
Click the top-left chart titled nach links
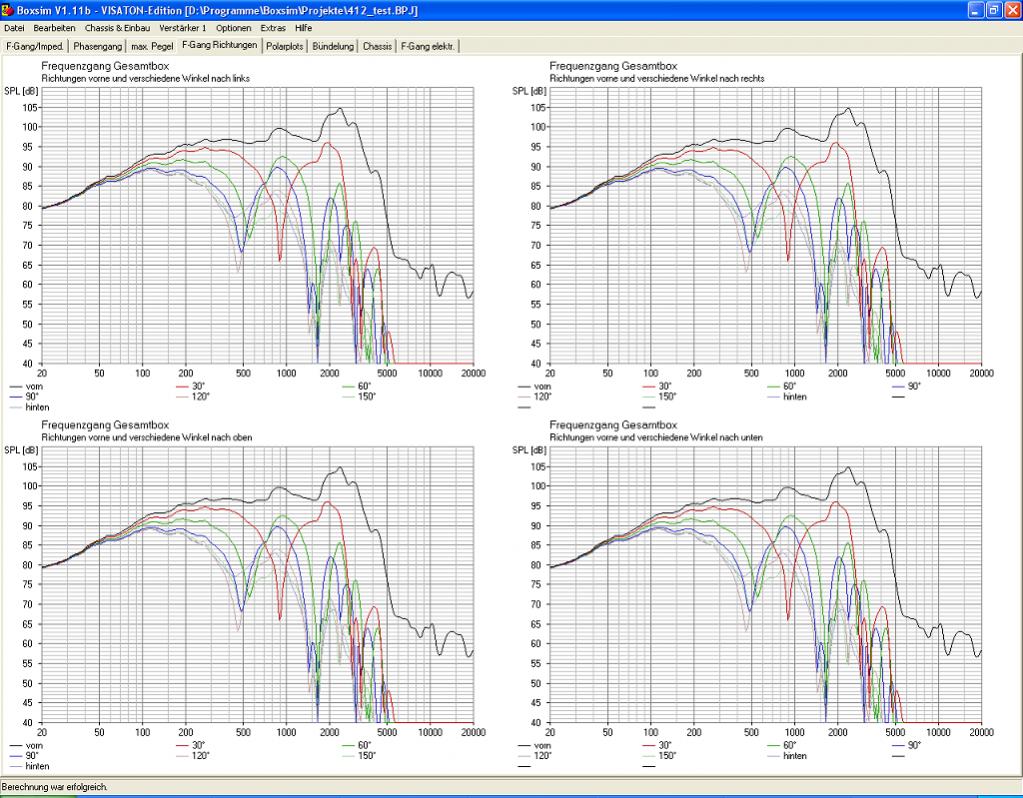click(x=258, y=226)
